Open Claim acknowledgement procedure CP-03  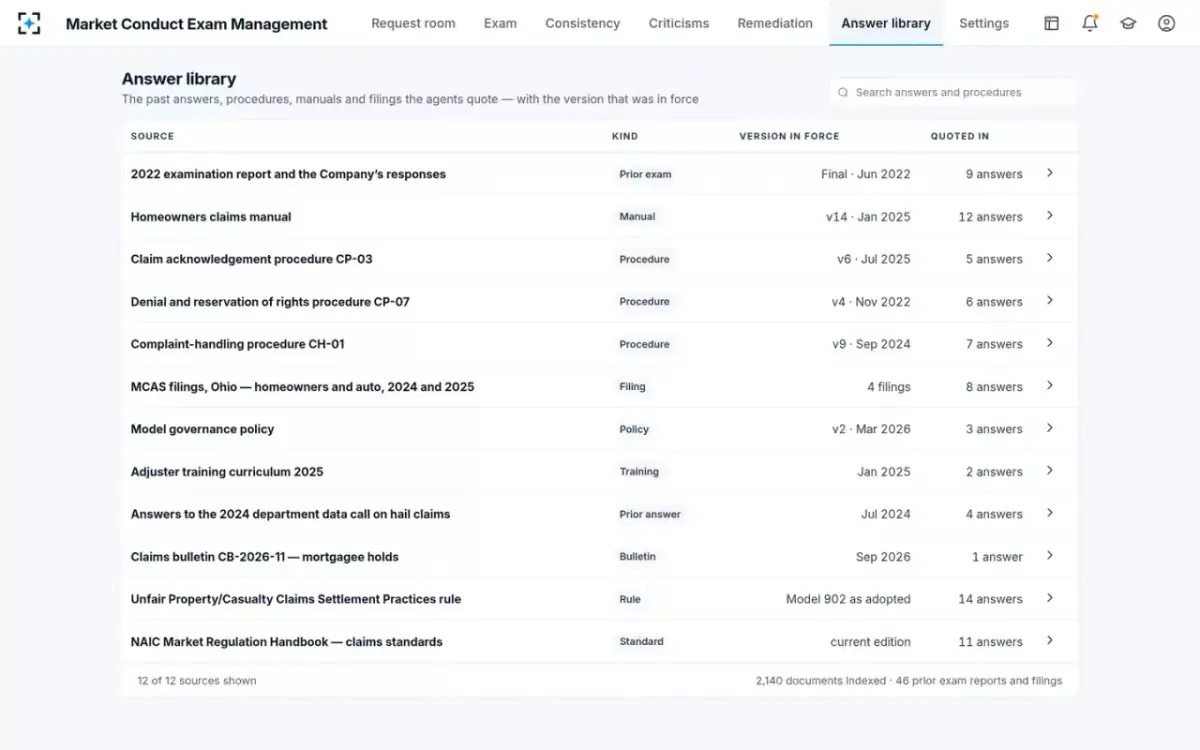tap(251, 259)
